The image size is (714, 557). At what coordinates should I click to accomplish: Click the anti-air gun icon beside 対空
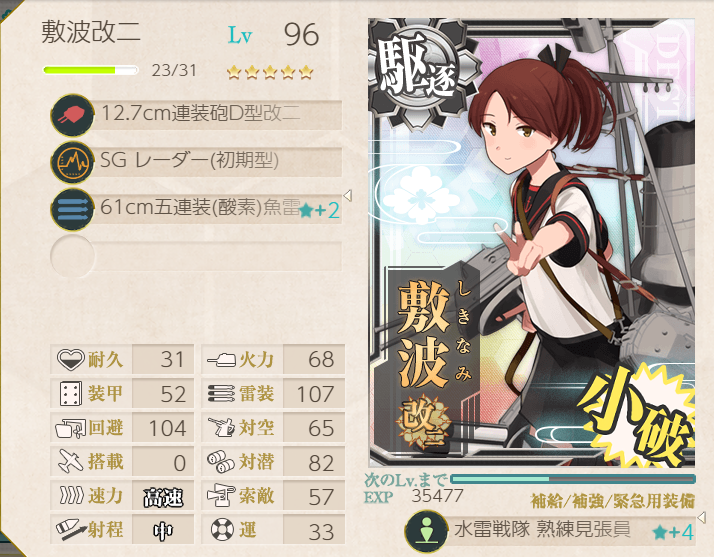[x=221, y=427]
